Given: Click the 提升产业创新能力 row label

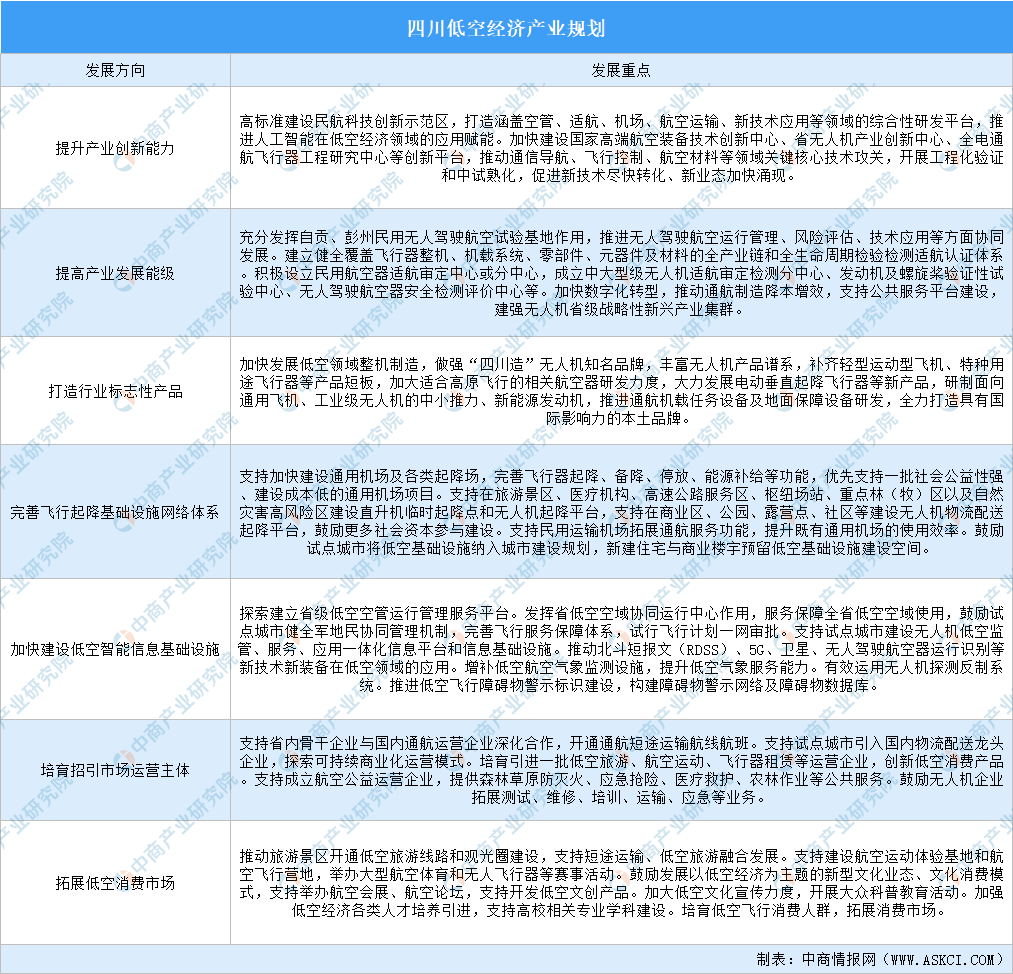Looking at the screenshot, I should point(115,148).
